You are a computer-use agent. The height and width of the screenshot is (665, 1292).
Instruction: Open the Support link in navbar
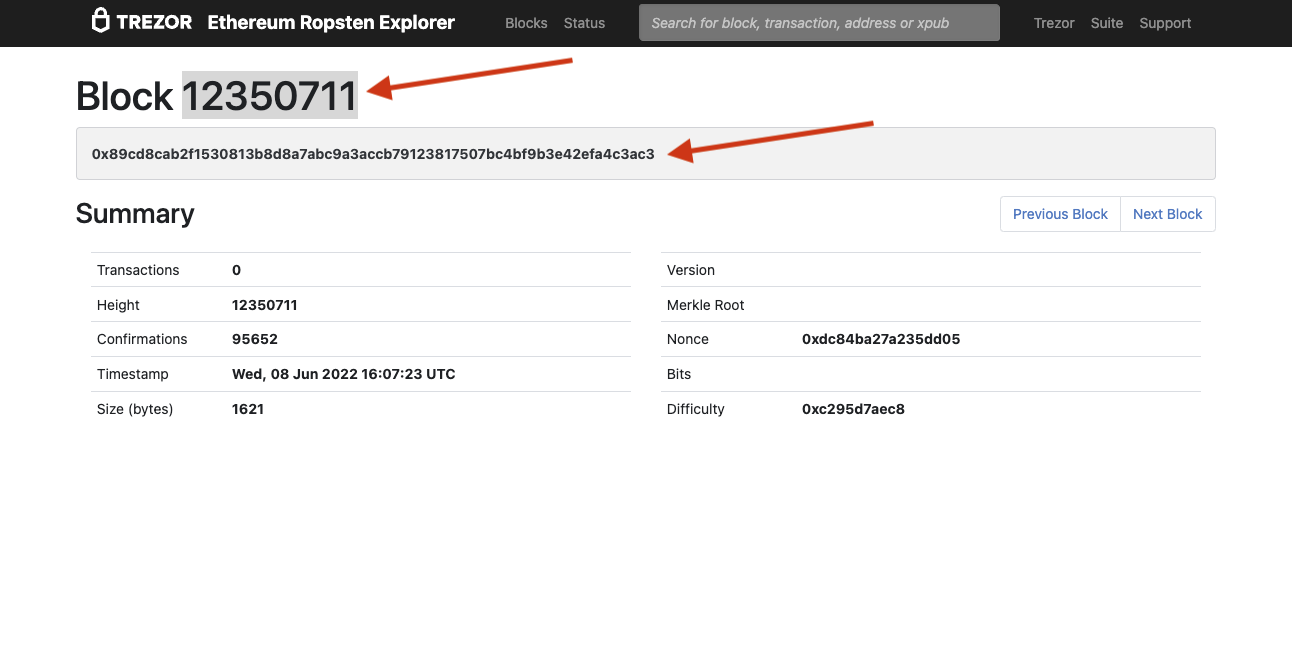coord(1165,23)
